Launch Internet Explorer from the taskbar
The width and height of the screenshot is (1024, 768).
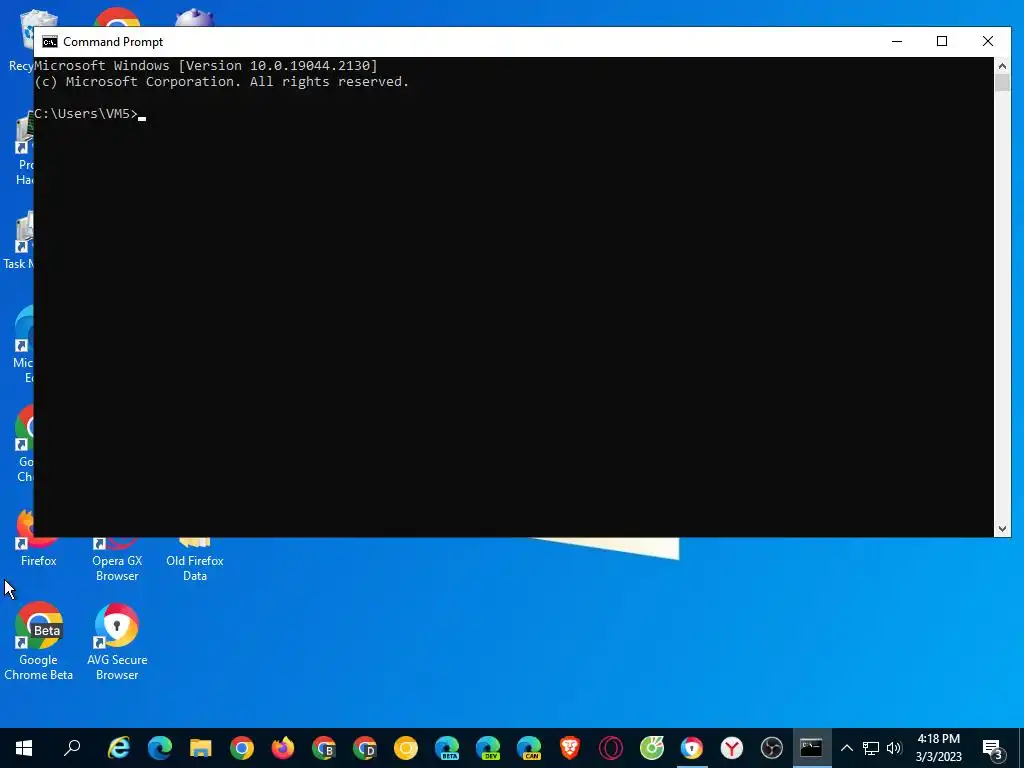pos(119,748)
